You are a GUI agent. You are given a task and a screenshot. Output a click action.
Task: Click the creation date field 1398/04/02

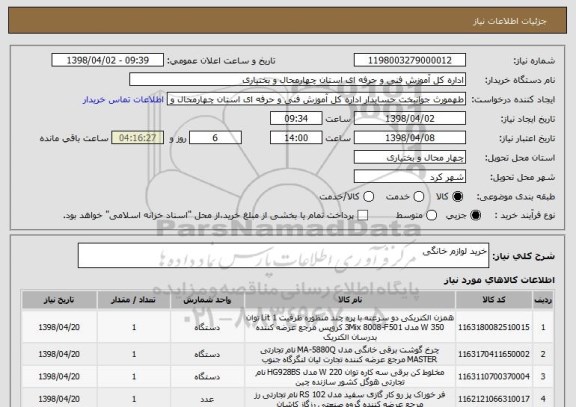(x=410, y=119)
